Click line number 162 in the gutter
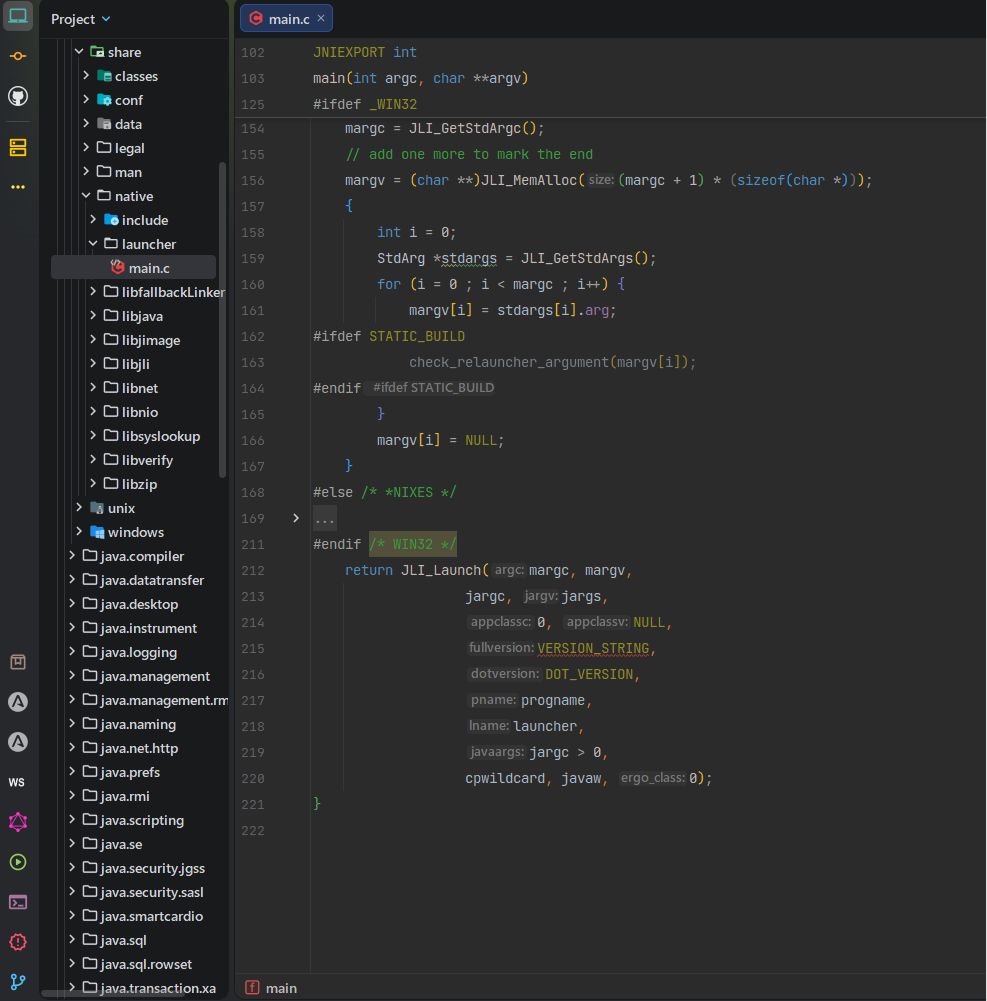The image size is (987, 1001). (x=253, y=336)
